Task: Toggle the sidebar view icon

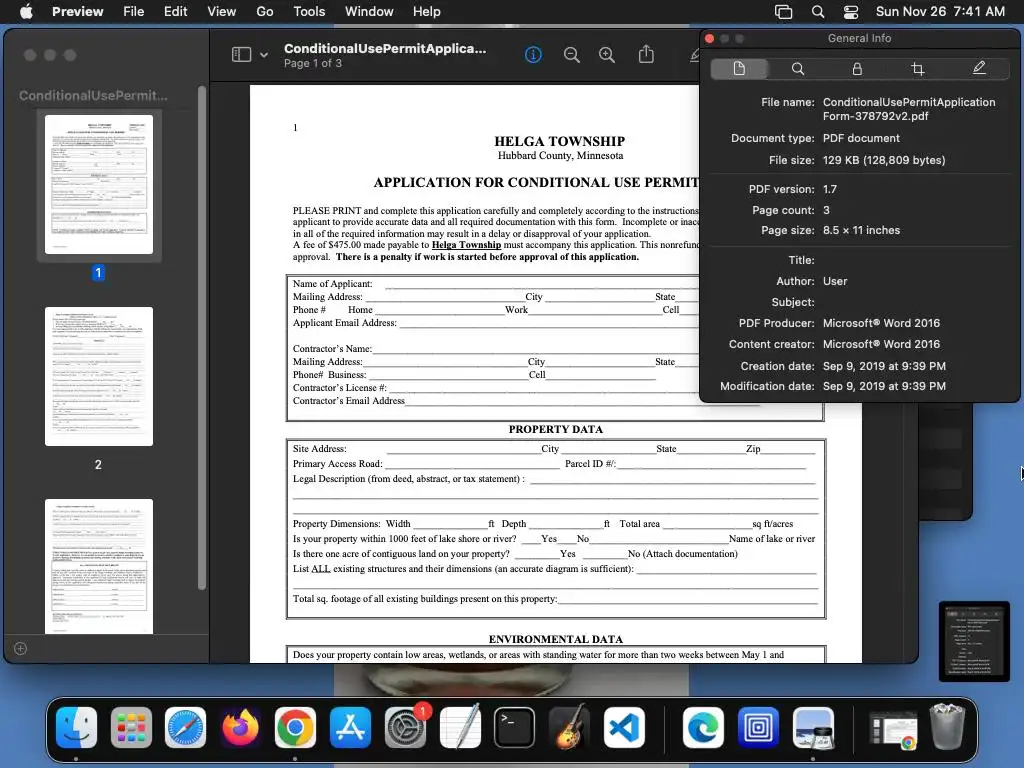Action: [x=241, y=55]
